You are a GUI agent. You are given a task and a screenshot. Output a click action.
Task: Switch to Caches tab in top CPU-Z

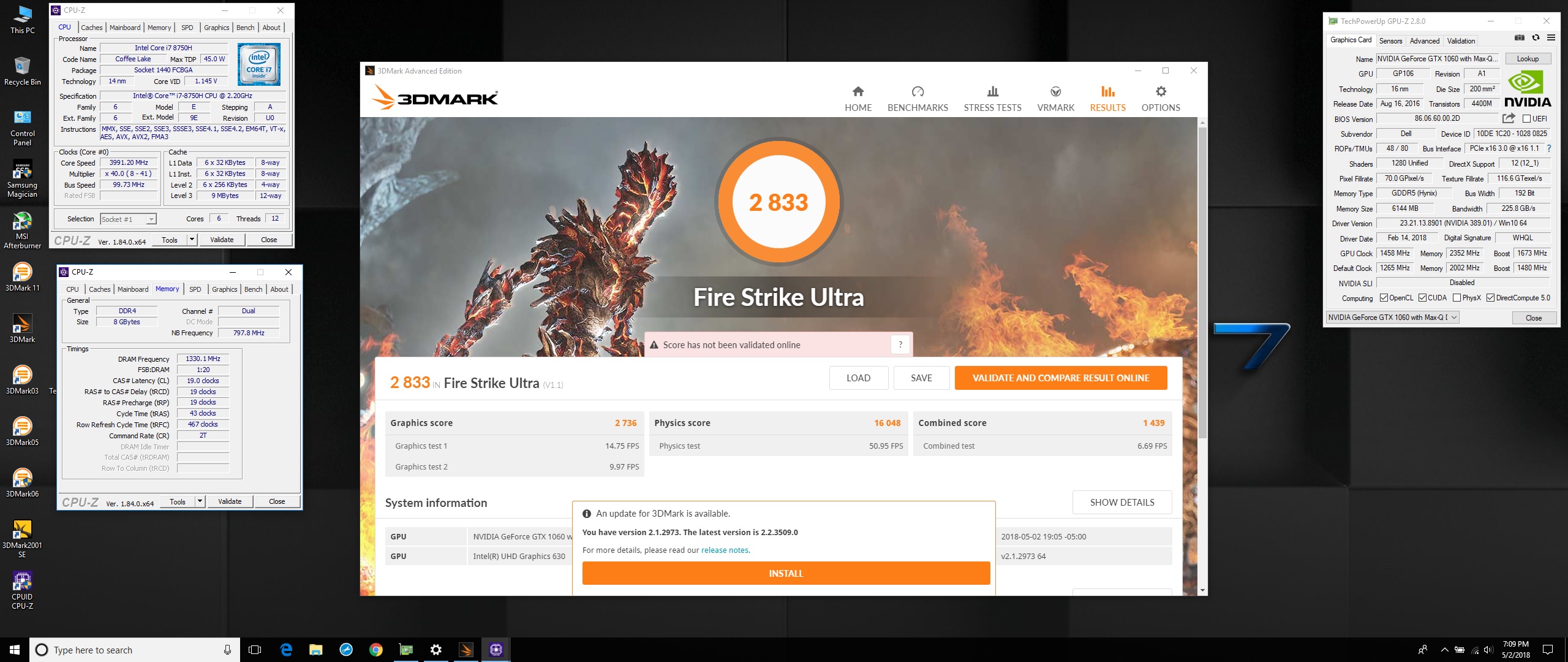[92, 28]
